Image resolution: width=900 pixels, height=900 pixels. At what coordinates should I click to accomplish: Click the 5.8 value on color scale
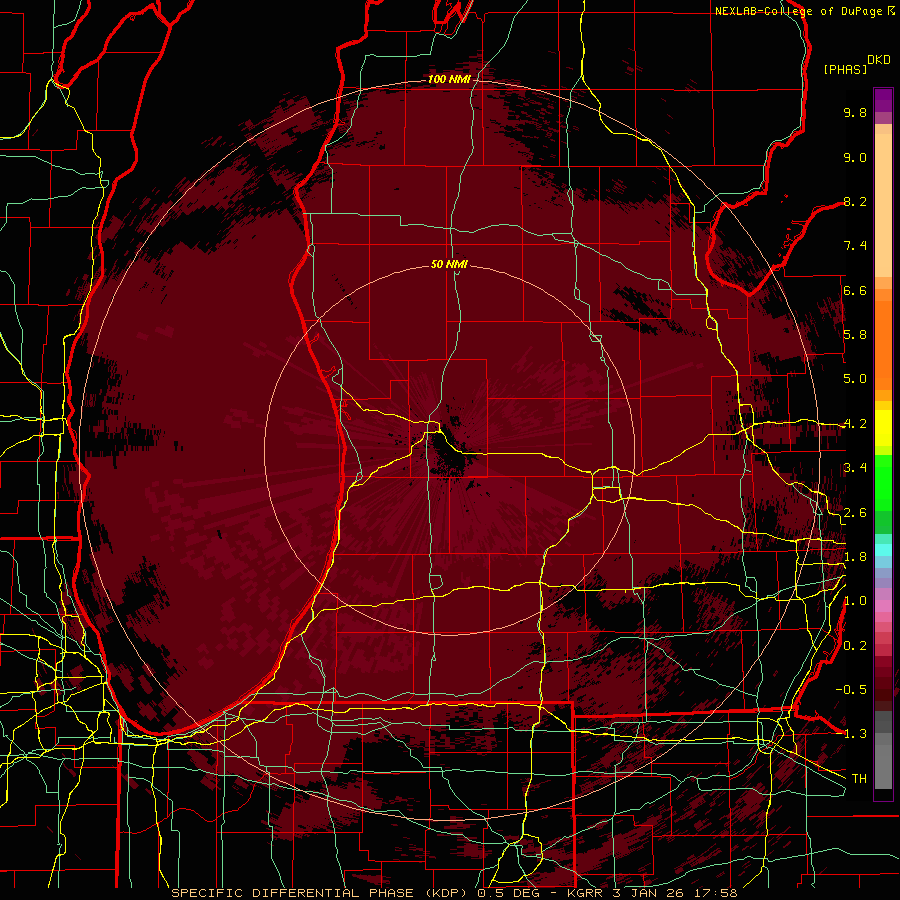[855, 335]
